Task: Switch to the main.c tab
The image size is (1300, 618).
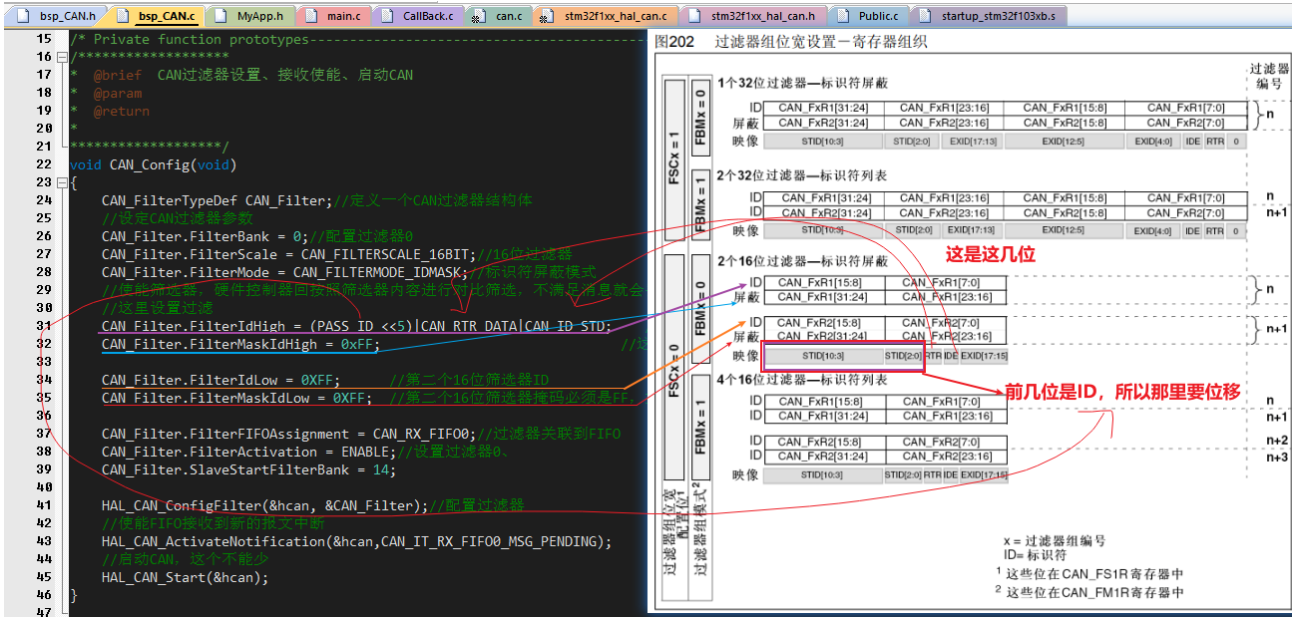Action: [334, 16]
